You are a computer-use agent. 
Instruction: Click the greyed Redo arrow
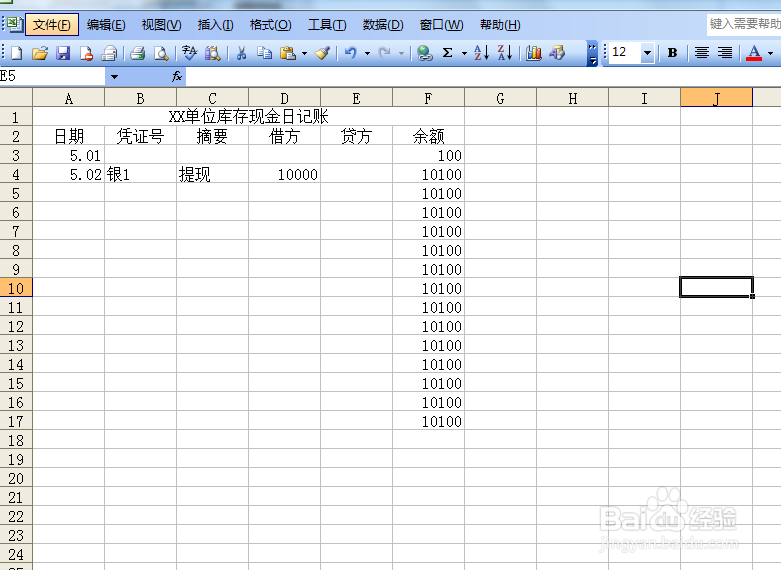(385, 53)
